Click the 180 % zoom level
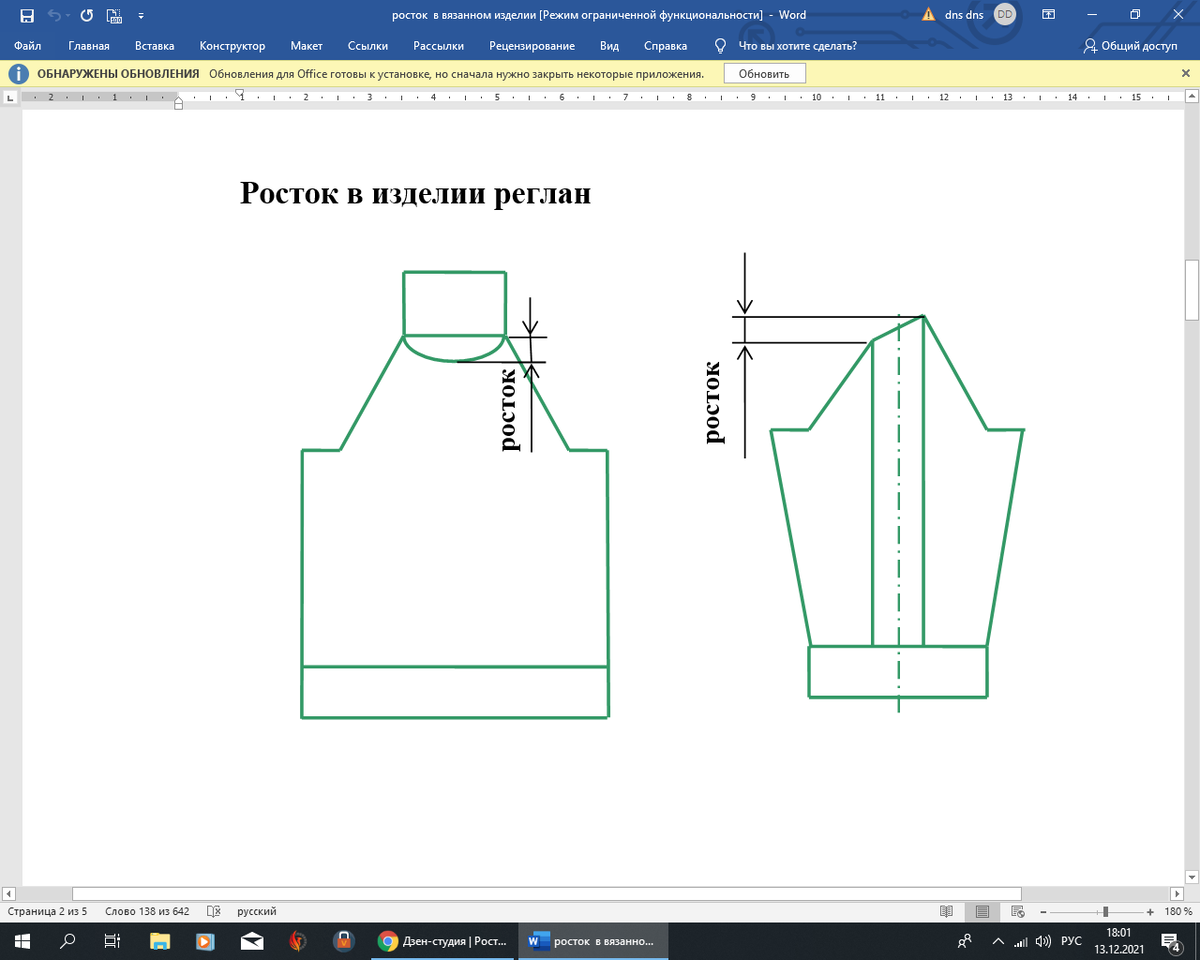Screen dimensions: 1200x960 click(1178, 912)
